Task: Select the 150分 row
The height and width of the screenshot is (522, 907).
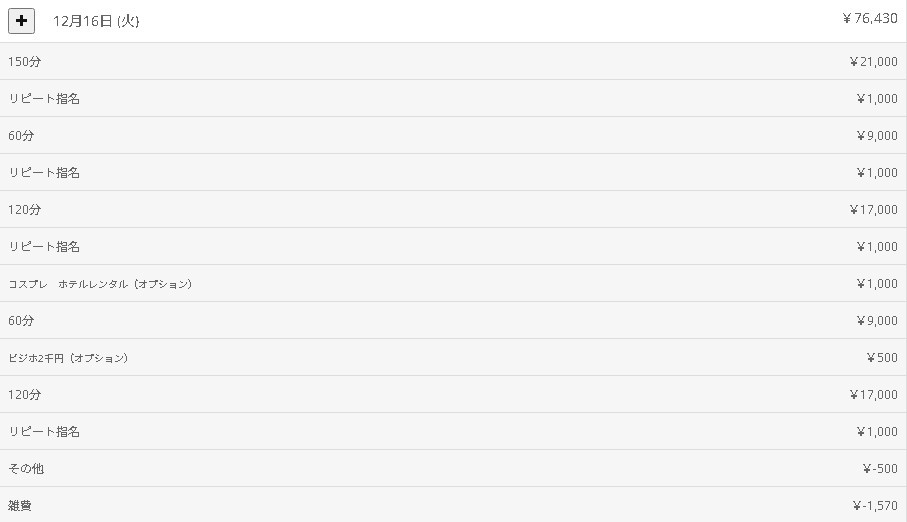Action: click(x=25, y=62)
